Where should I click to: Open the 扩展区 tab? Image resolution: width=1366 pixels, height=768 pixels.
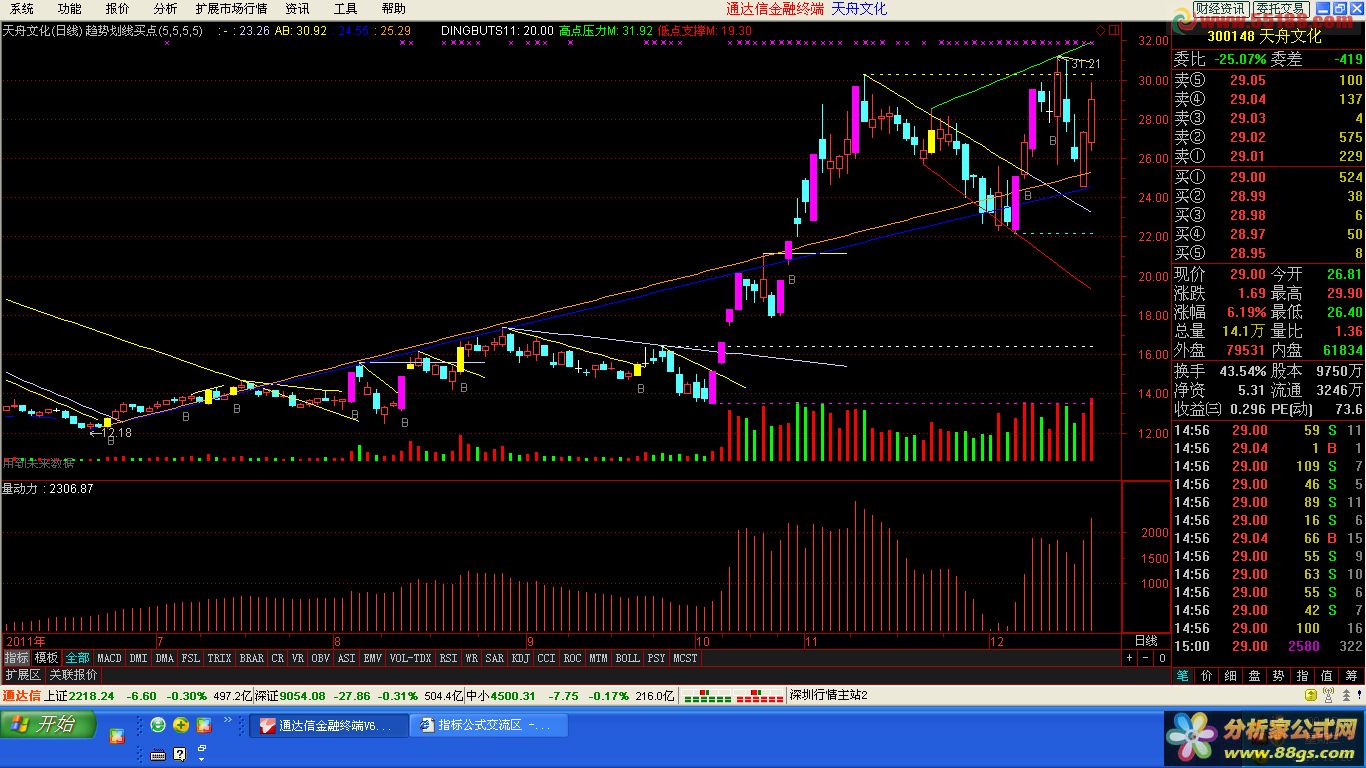click(23, 675)
